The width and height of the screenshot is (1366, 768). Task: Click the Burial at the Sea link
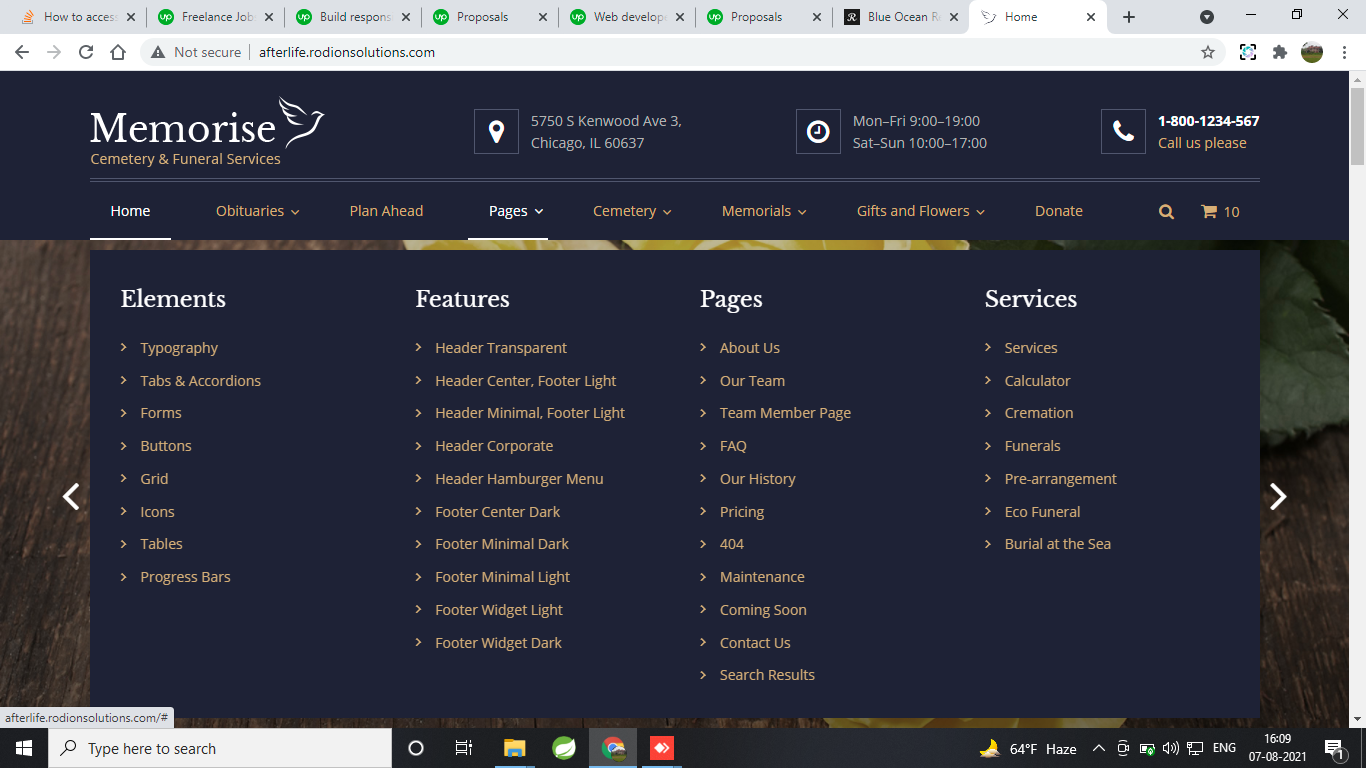[x=1058, y=544]
